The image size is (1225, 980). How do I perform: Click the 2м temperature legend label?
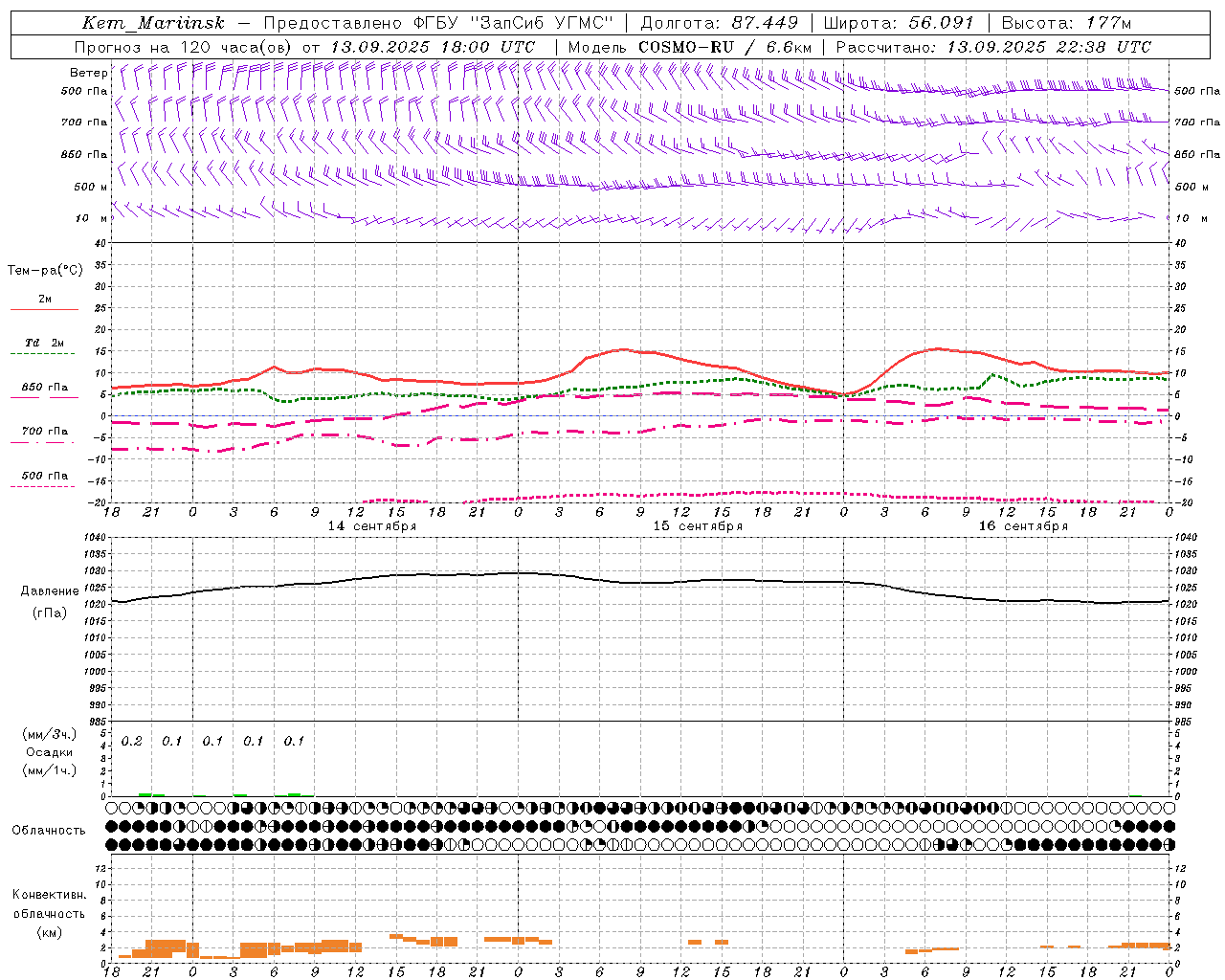tap(45, 299)
